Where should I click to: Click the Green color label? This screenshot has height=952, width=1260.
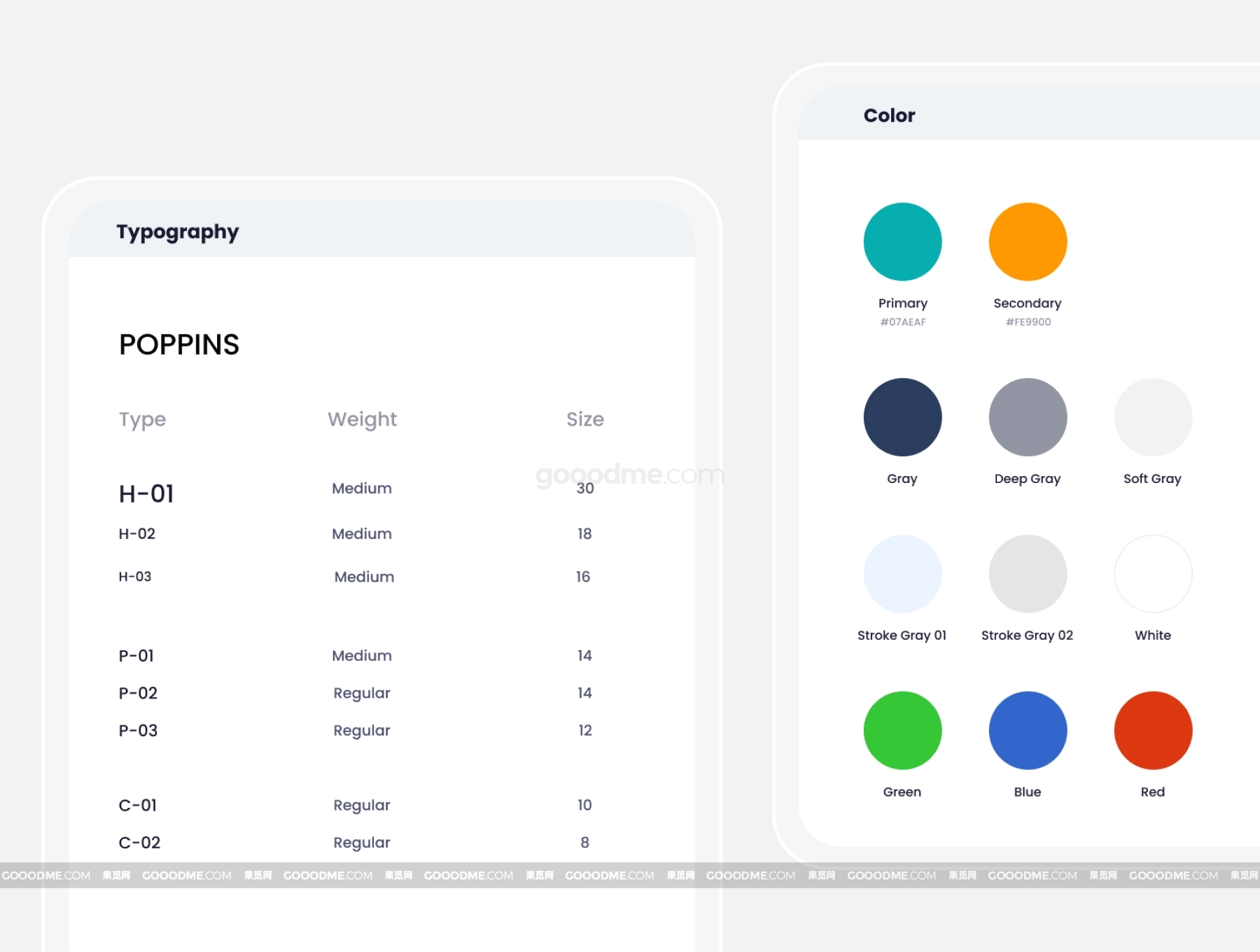[x=902, y=792]
